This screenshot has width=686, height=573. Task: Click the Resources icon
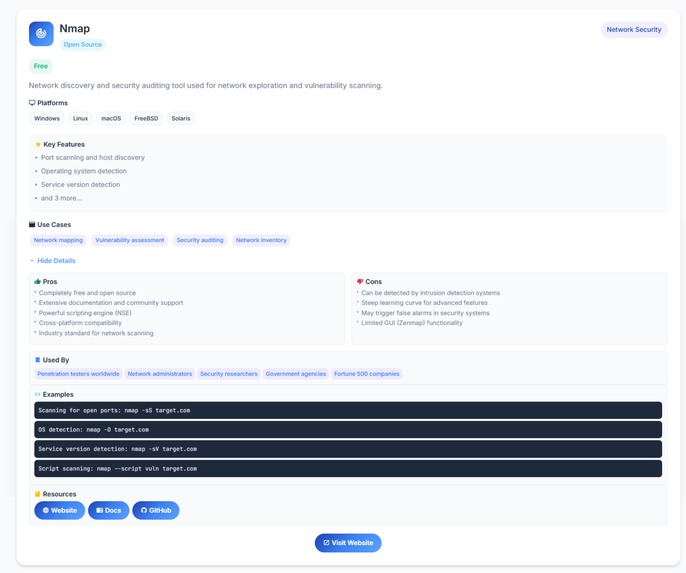37,494
